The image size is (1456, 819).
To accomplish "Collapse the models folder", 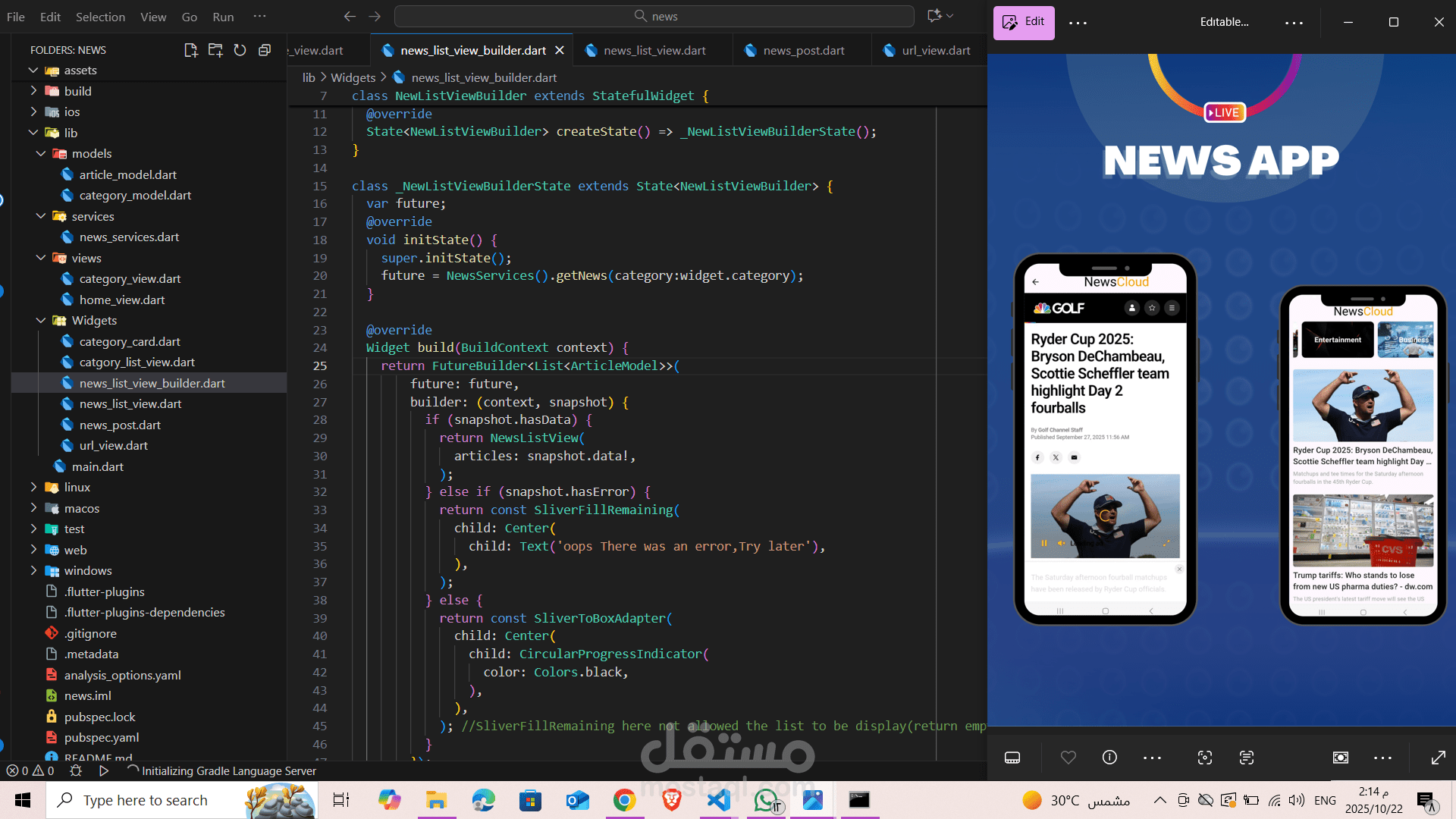I will [x=41, y=153].
